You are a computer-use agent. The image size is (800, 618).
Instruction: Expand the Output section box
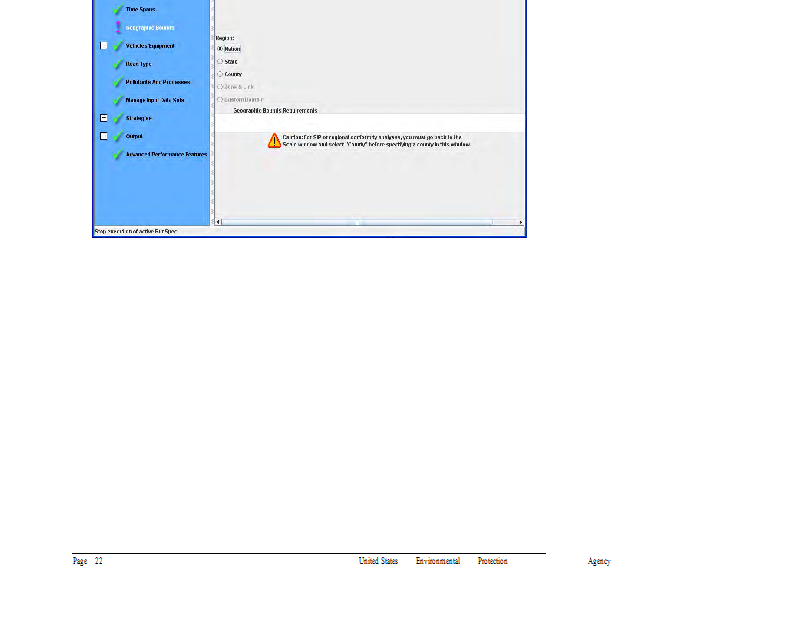pyautogui.click(x=104, y=136)
